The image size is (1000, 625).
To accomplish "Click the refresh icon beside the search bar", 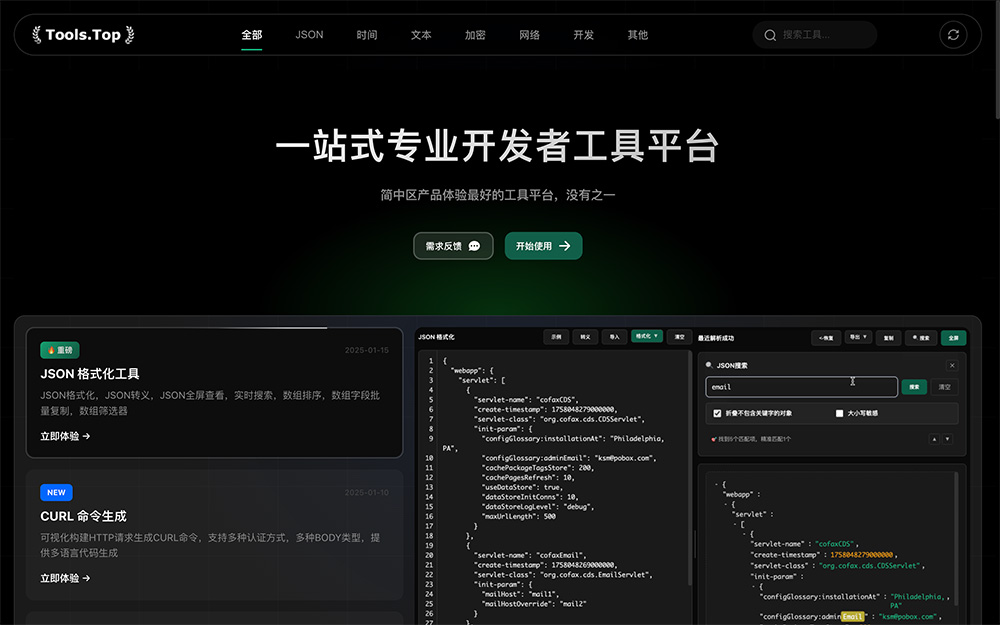I will pos(953,34).
